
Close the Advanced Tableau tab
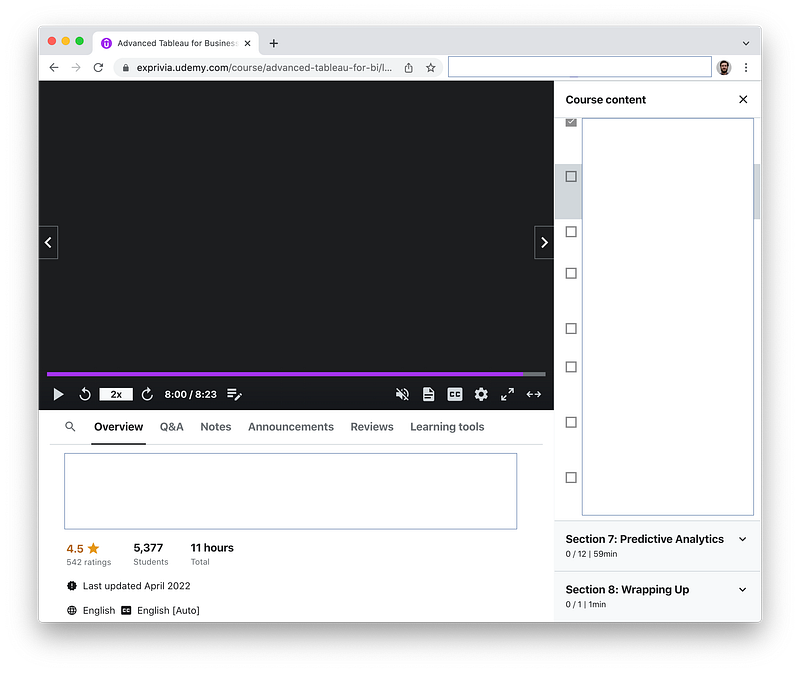(247, 43)
